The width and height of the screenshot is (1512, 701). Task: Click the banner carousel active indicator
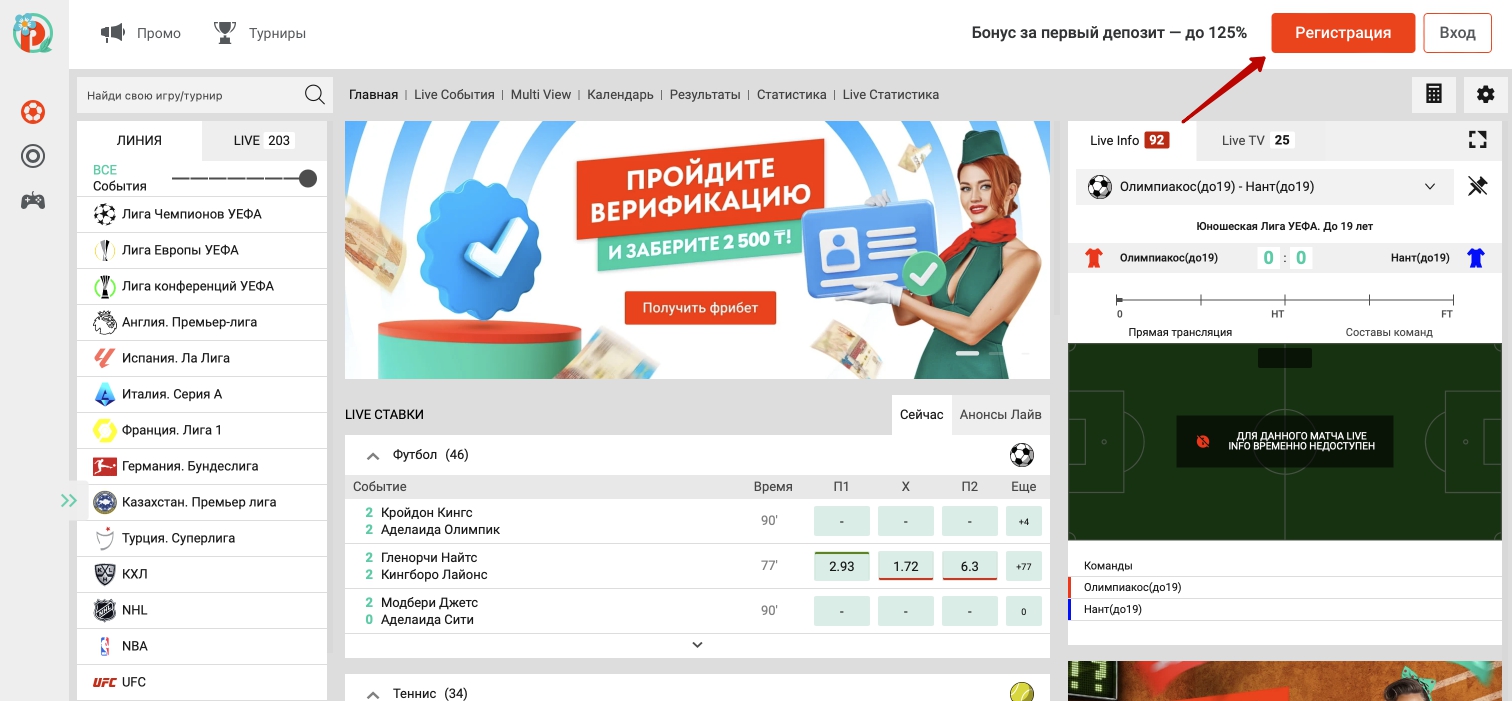967,354
